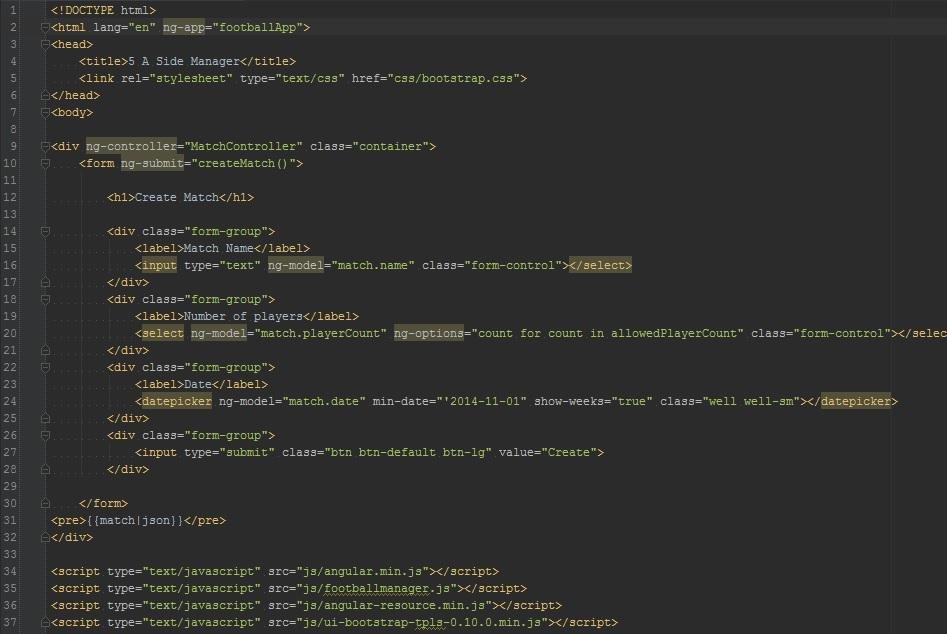Toggle fold marker at closing div on line 32
Screen dimensions: 947x634
tap(45, 537)
